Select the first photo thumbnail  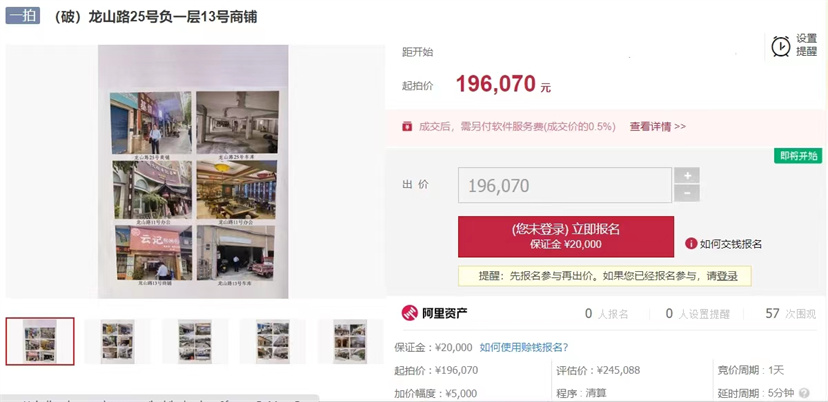[x=40, y=341]
